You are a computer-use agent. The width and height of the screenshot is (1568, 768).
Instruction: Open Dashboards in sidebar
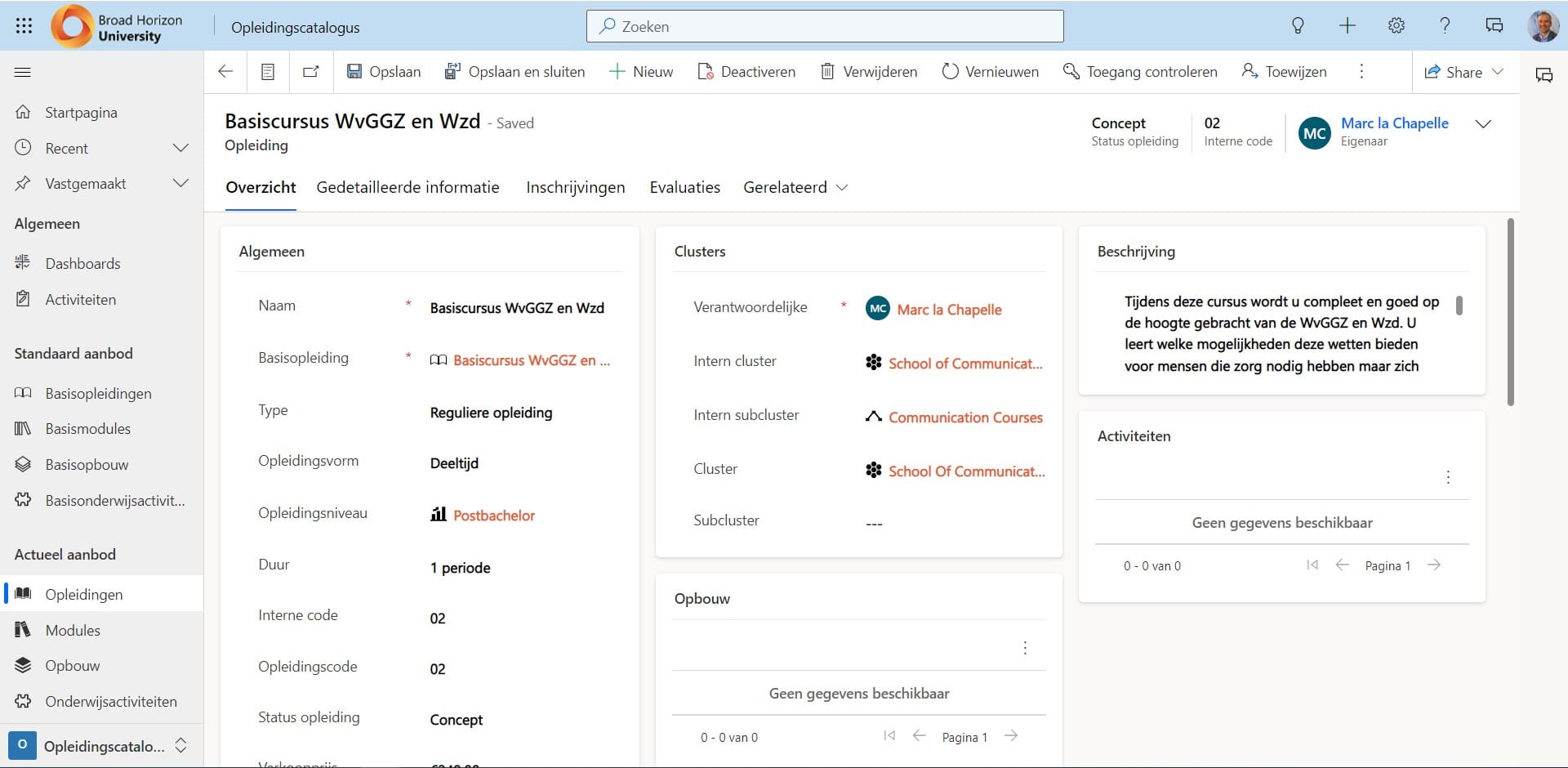pos(102,263)
